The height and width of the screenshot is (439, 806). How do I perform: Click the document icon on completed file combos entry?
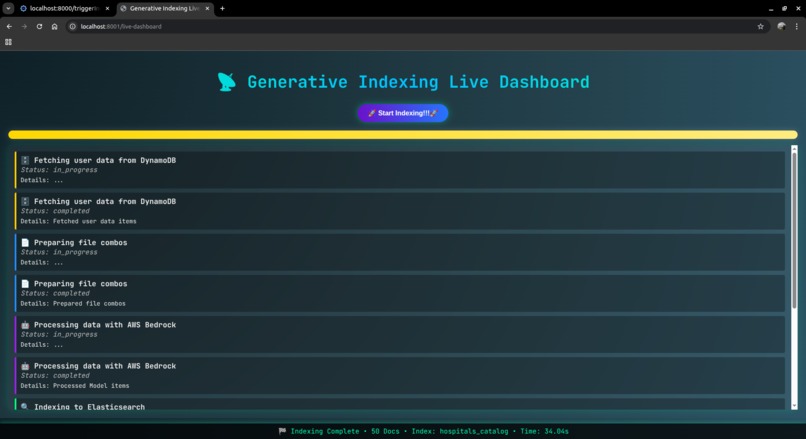25,284
